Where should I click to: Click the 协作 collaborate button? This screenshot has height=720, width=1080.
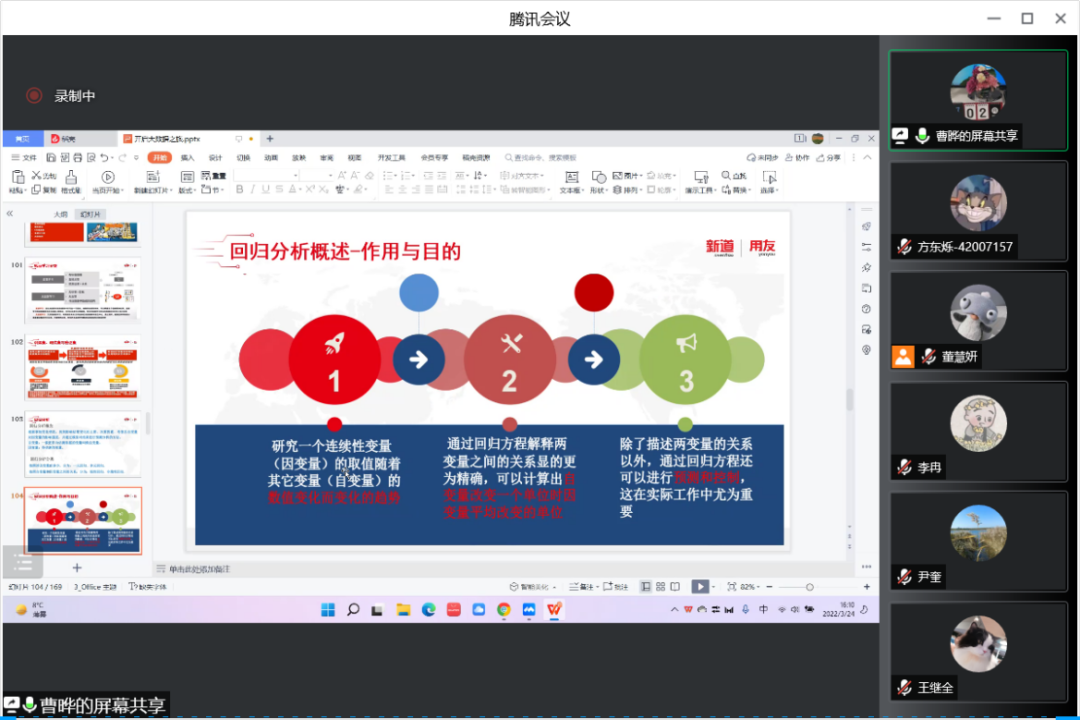(797, 158)
